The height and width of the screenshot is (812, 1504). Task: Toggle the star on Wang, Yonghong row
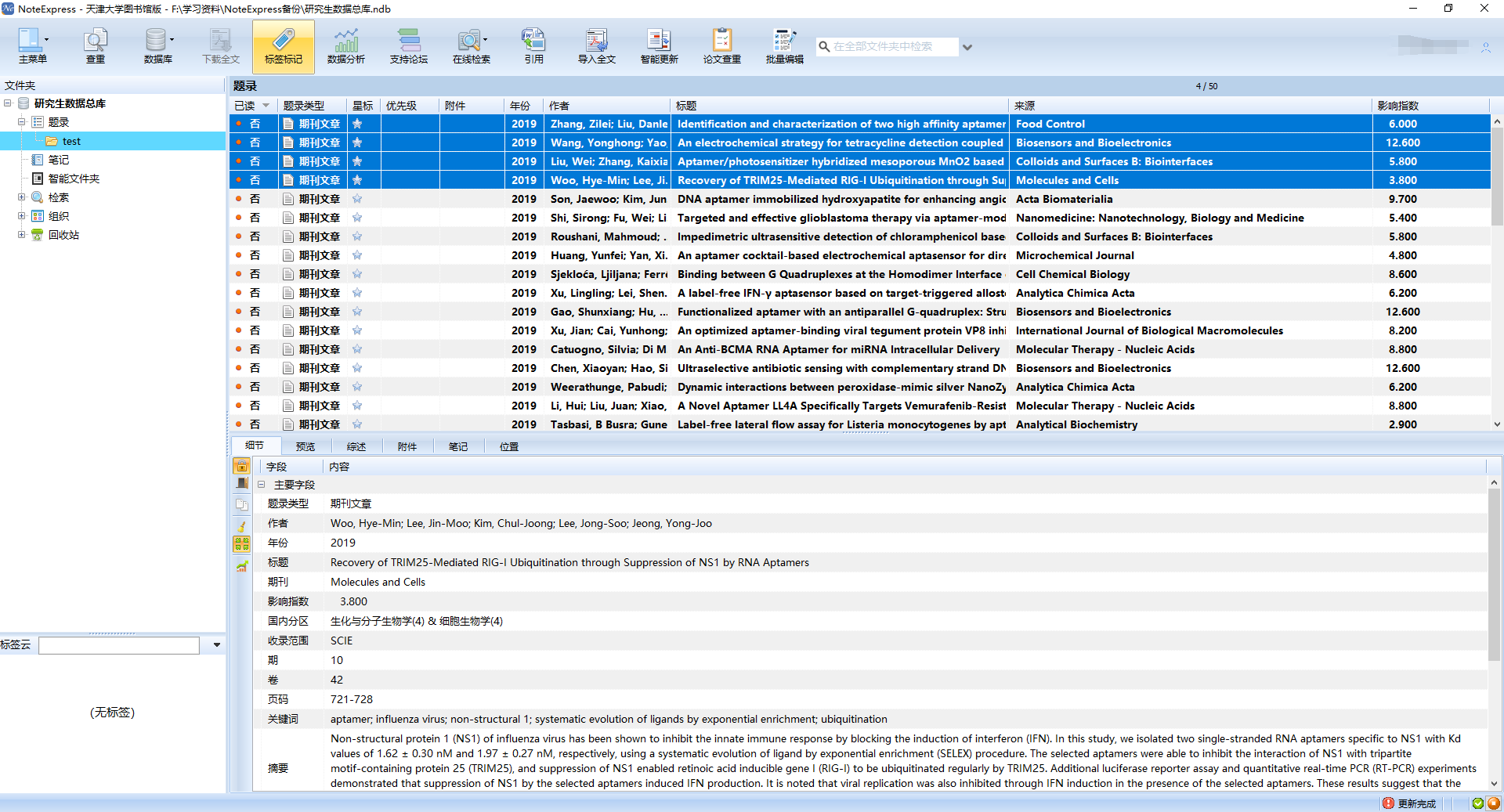[357, 143]
